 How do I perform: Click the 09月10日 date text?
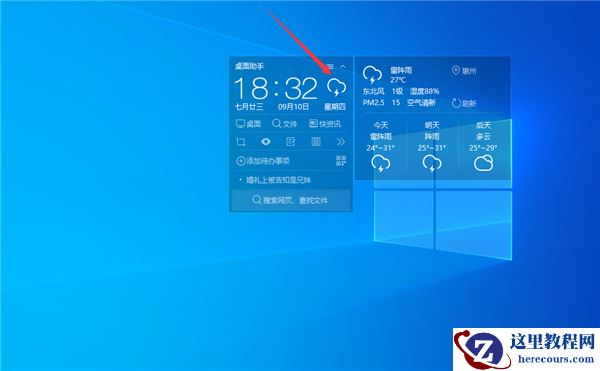click(x=293, y=107)
